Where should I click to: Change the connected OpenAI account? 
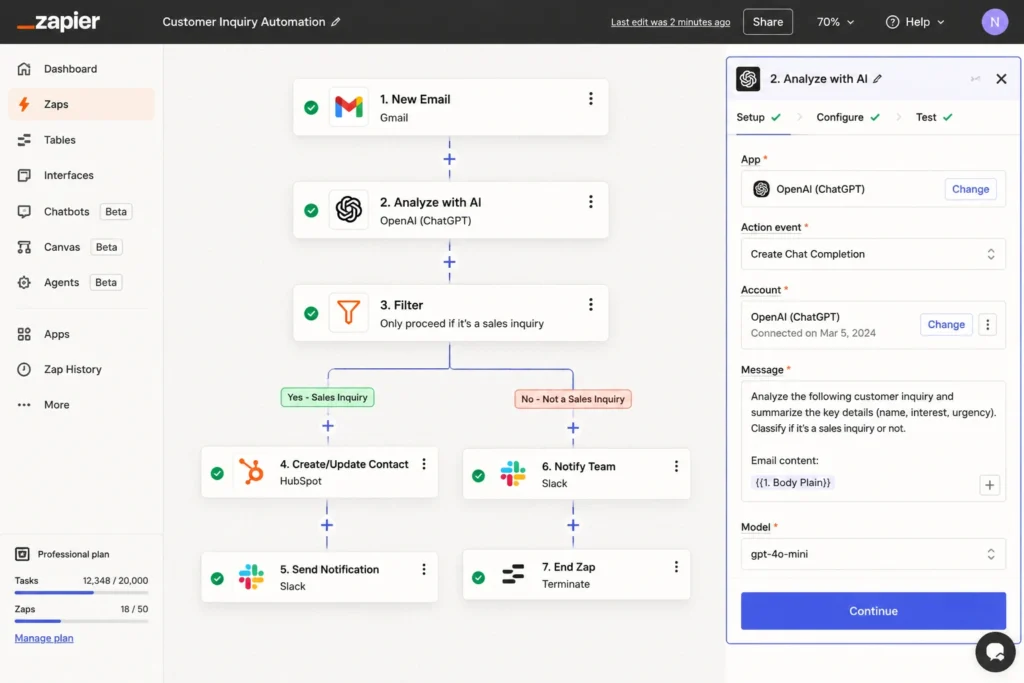[x=946, y=325]
